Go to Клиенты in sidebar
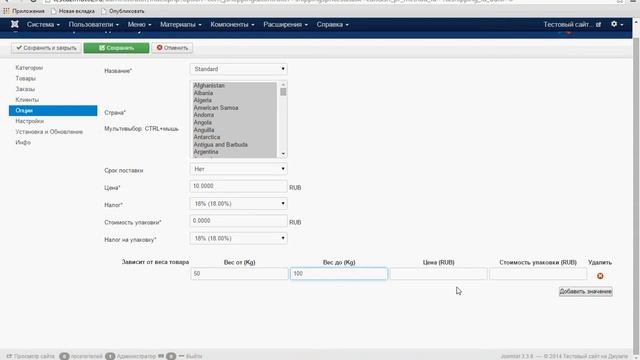Image resolution: width=640 pixels, height=360 pixels. [x=27, y=100]
